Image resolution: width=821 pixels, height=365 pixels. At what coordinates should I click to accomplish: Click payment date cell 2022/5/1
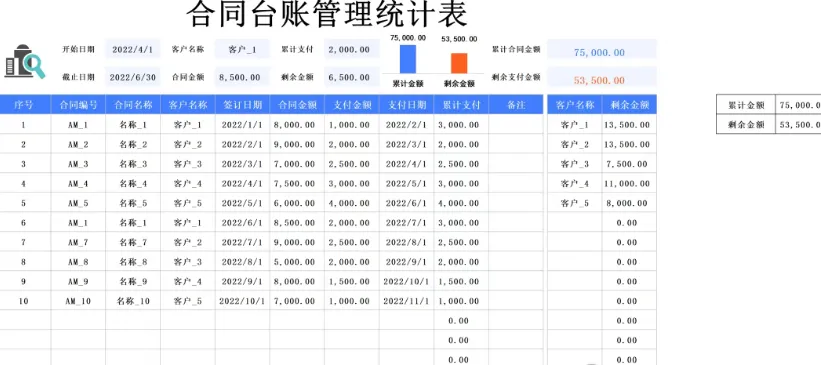coord(406,184)
